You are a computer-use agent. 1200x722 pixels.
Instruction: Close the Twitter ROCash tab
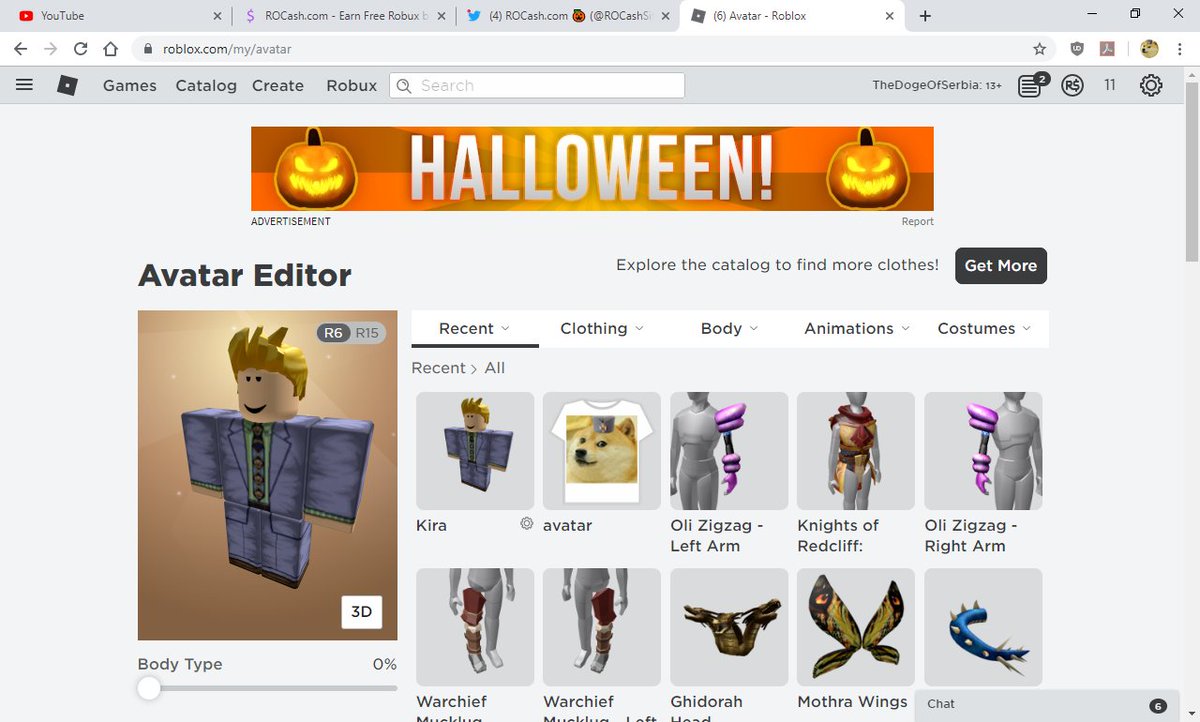[665, 16]
